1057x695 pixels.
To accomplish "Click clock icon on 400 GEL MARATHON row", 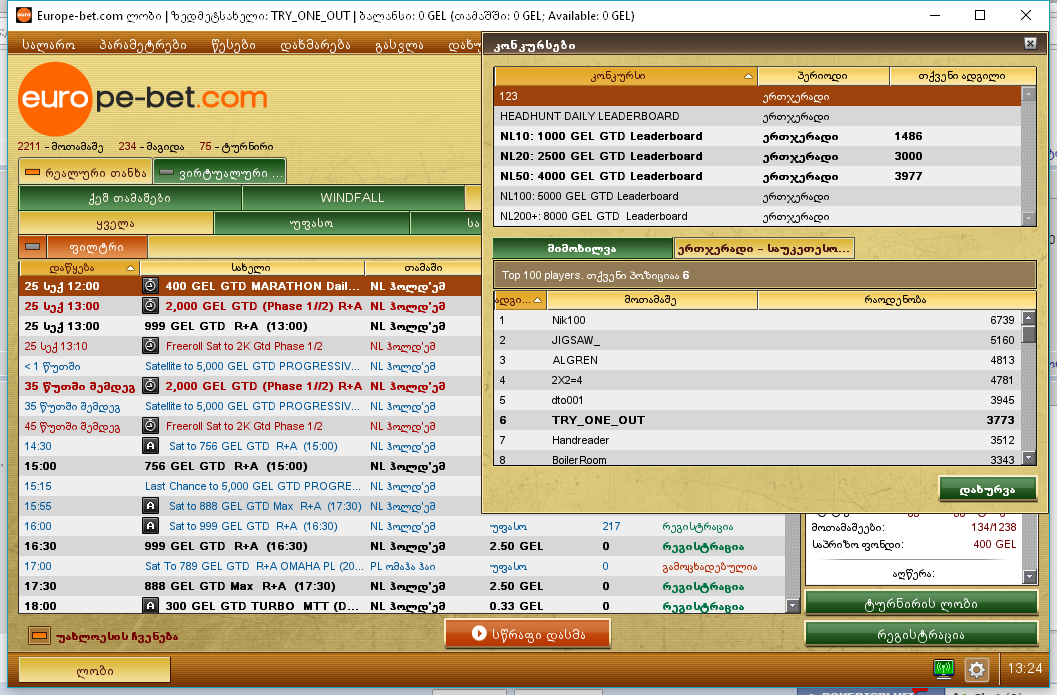I will point(150,286).
